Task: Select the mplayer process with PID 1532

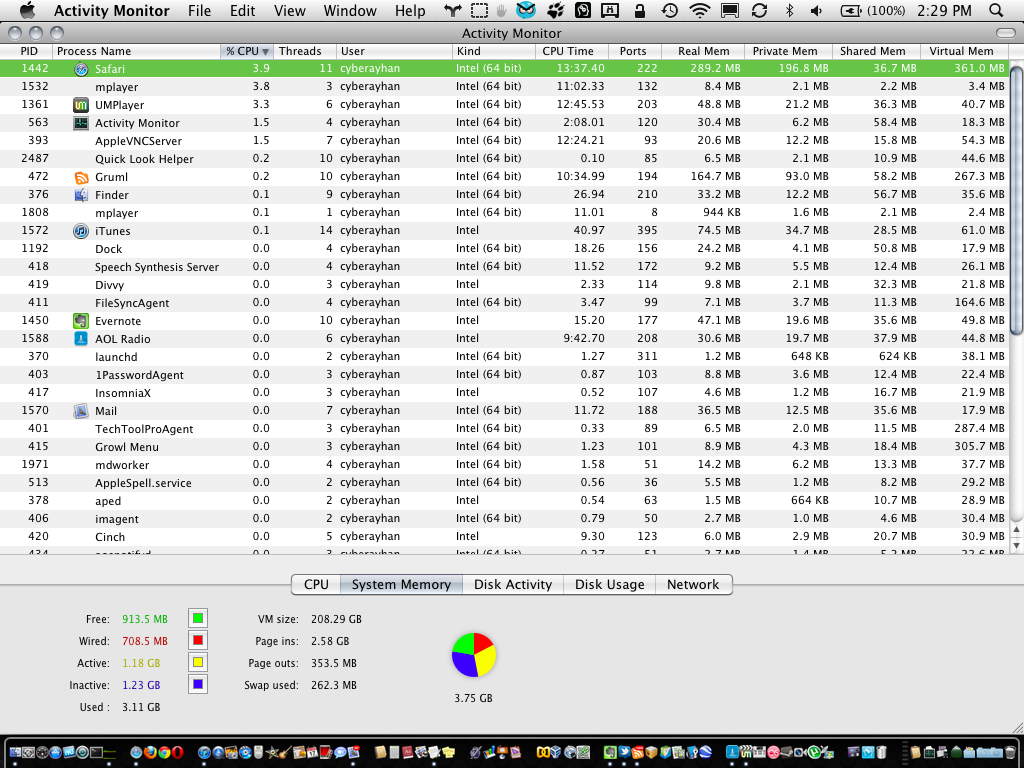Action: [504, 86]
